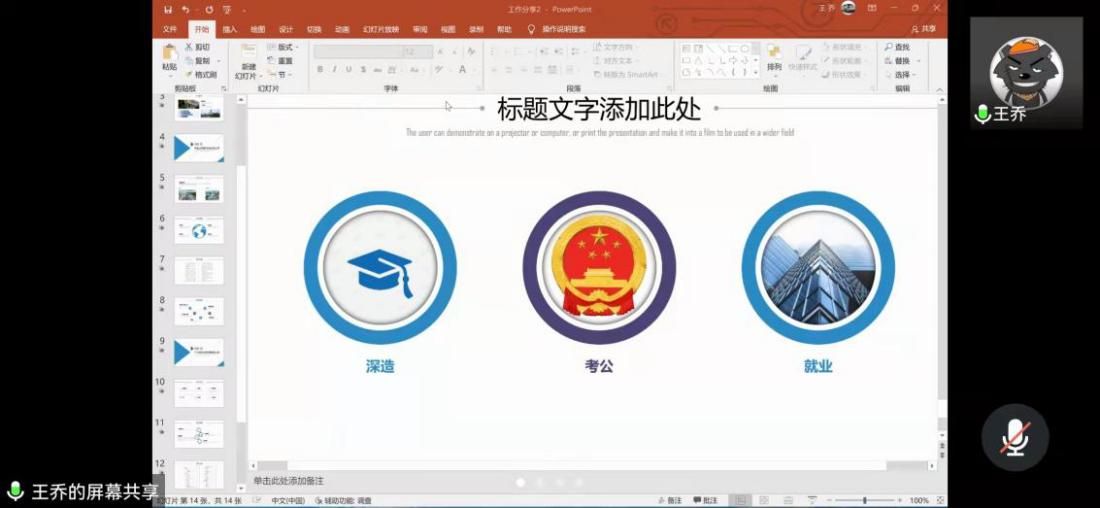Click the 100% zoom level
The width and height of the screenshot is (1100, 508).
click(x=919, y=500)
